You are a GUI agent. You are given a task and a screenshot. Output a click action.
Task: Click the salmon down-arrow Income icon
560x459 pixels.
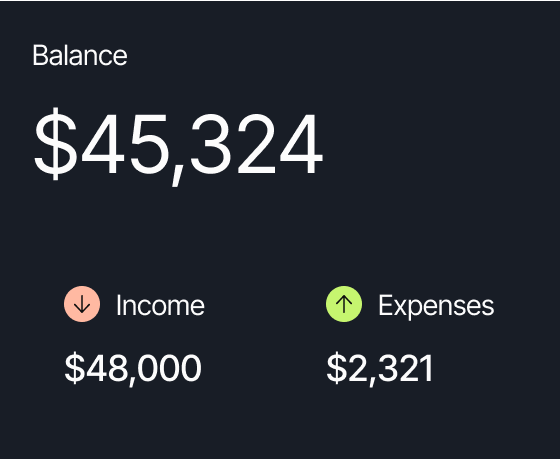82,304
